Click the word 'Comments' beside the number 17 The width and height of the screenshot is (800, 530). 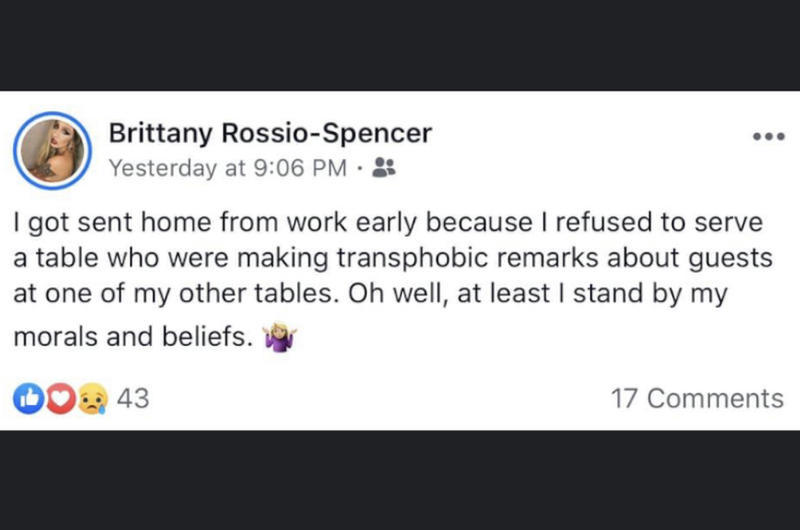click(x=715, y=398)
